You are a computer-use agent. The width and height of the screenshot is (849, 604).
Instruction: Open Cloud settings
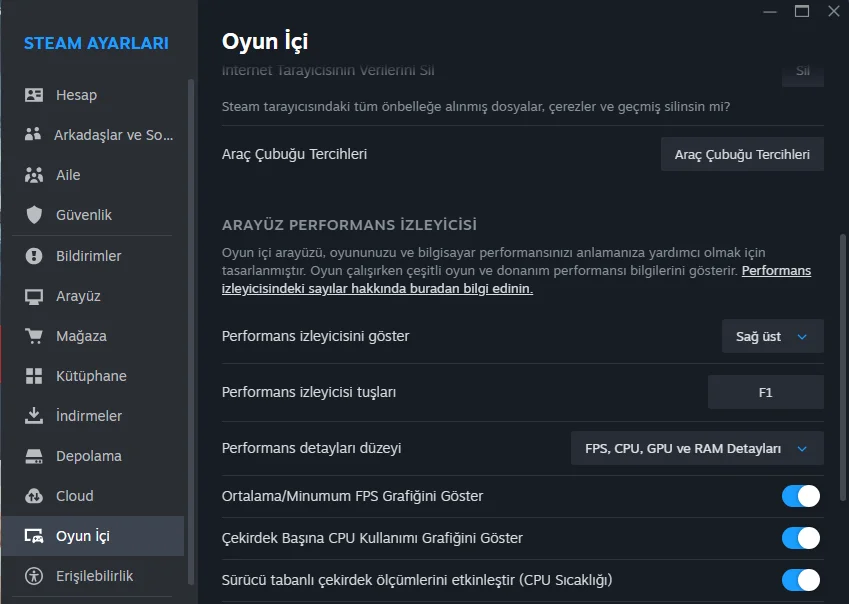(x=93, y=496)
